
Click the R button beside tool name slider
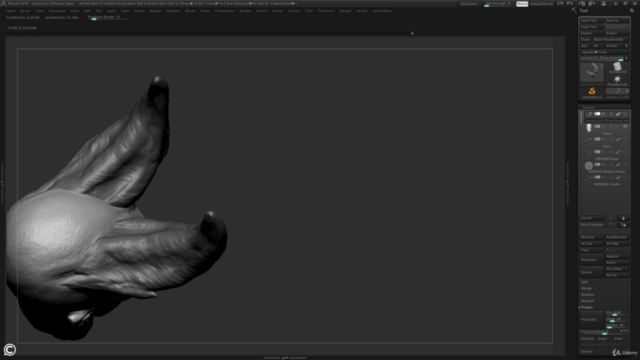click(x=627, y=58)
